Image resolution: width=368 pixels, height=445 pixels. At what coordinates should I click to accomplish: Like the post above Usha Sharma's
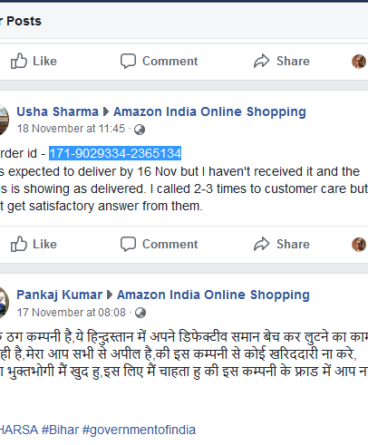coord(33,61)
